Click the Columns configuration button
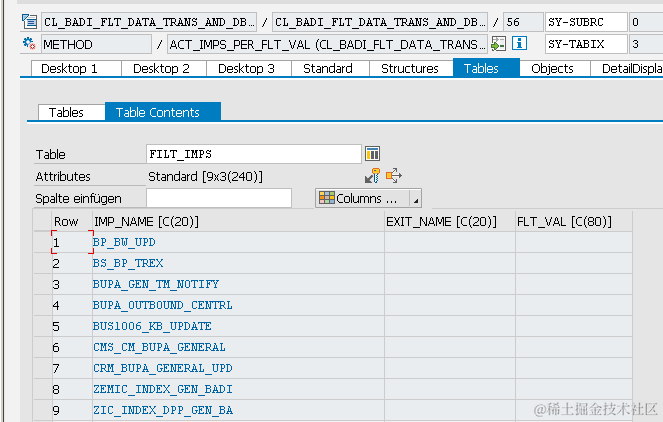The height and width of the screenshot is (422, 663). (x=363, y=198)
